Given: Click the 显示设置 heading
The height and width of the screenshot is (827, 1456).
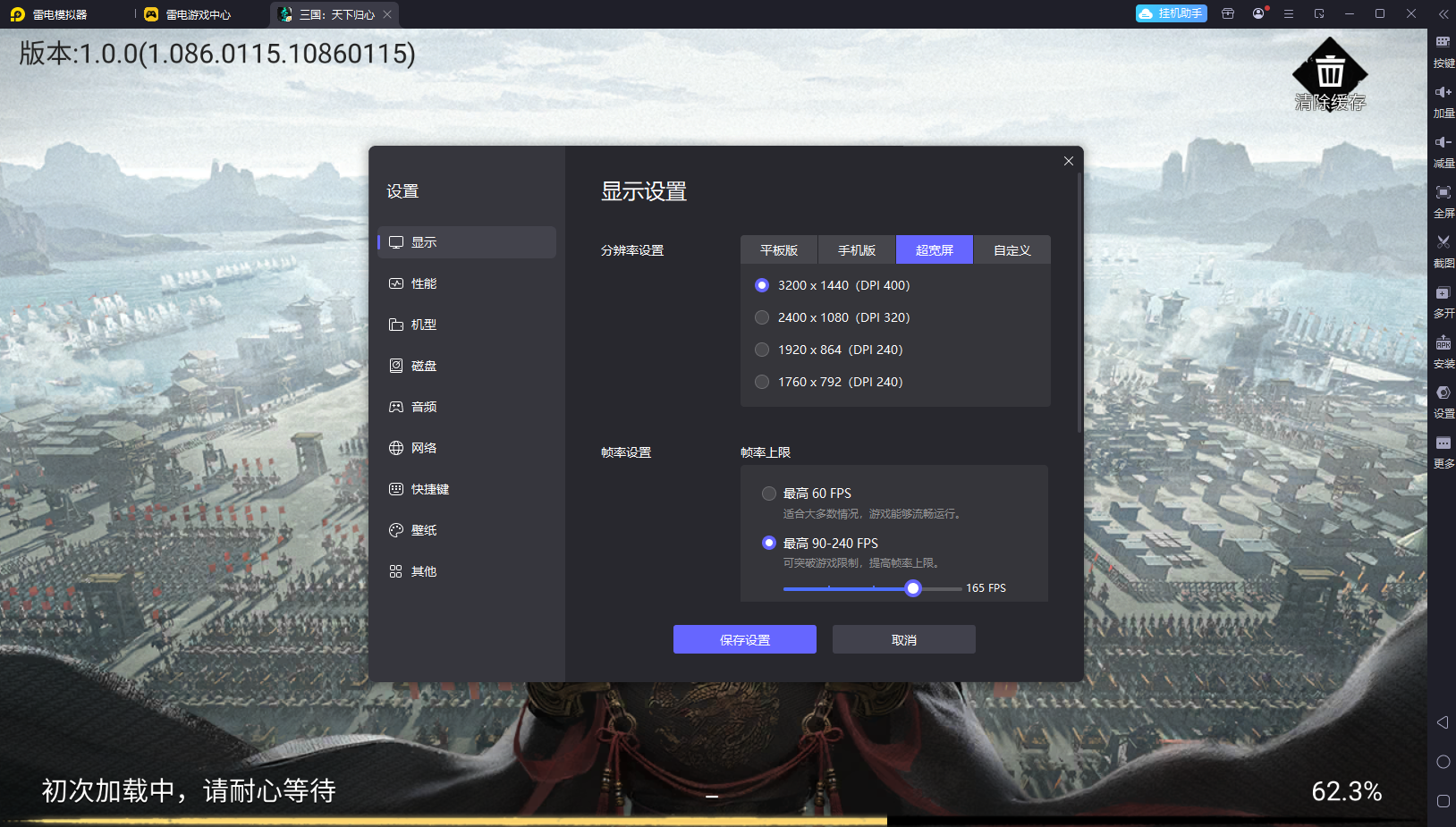Looking at the screenshot, I should coord(644,191).
